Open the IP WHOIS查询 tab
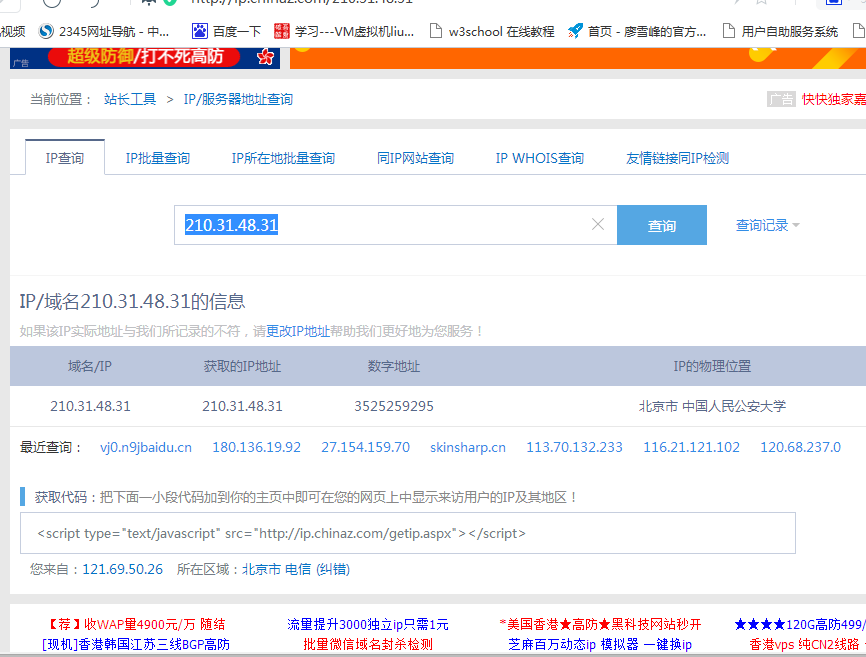 coord(540,158)
